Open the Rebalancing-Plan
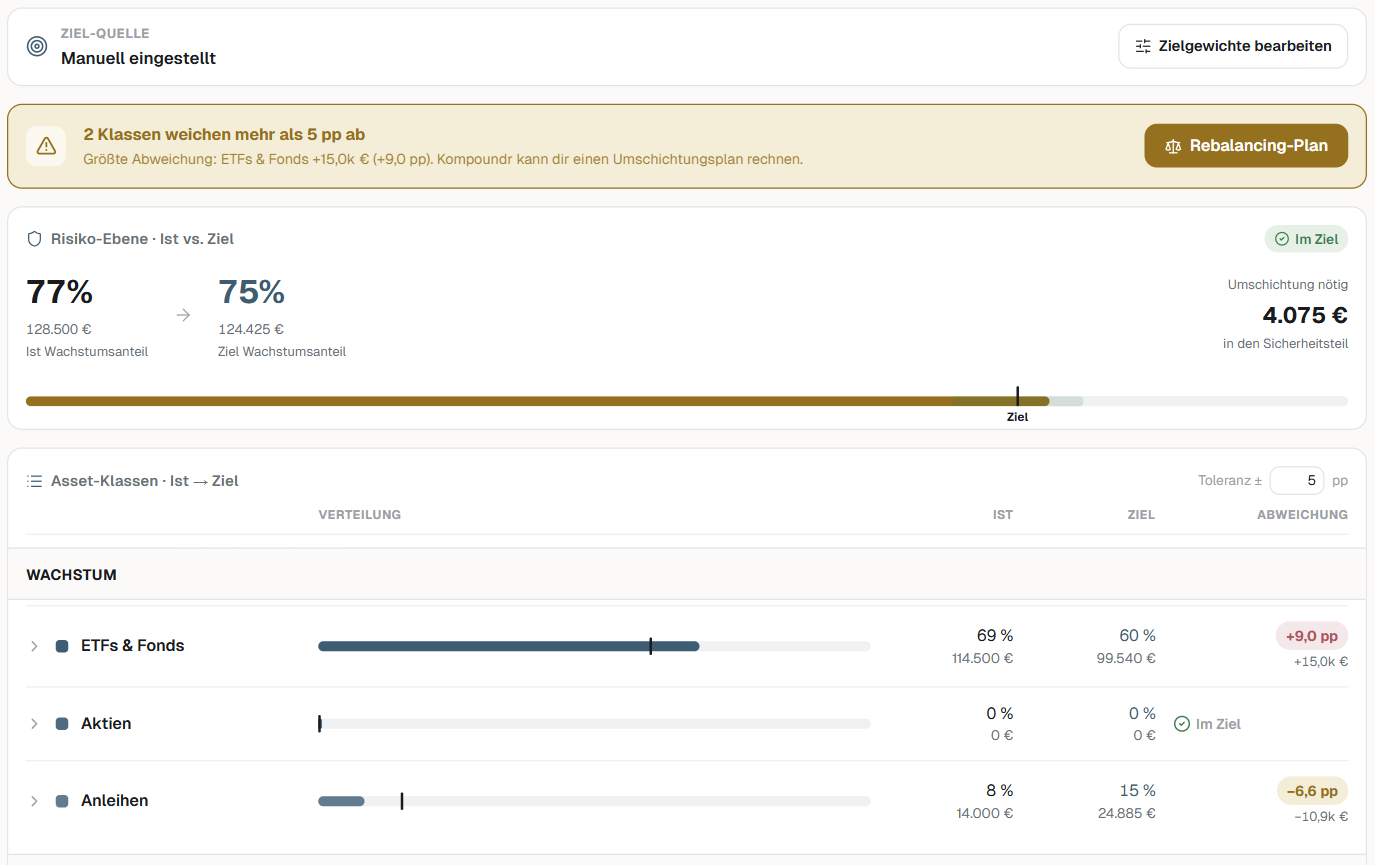Viewport: 1375px width, 865px height. [x=1246, y=146]
